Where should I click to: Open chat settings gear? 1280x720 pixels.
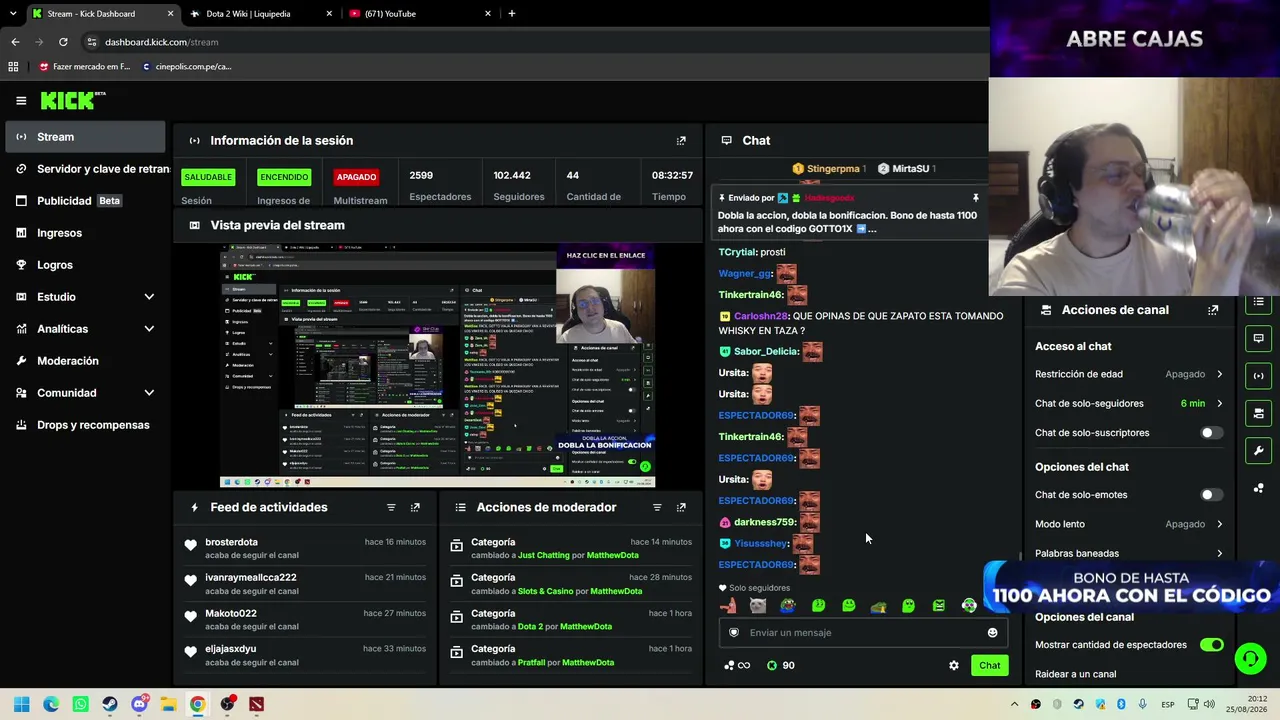(954, 665)
